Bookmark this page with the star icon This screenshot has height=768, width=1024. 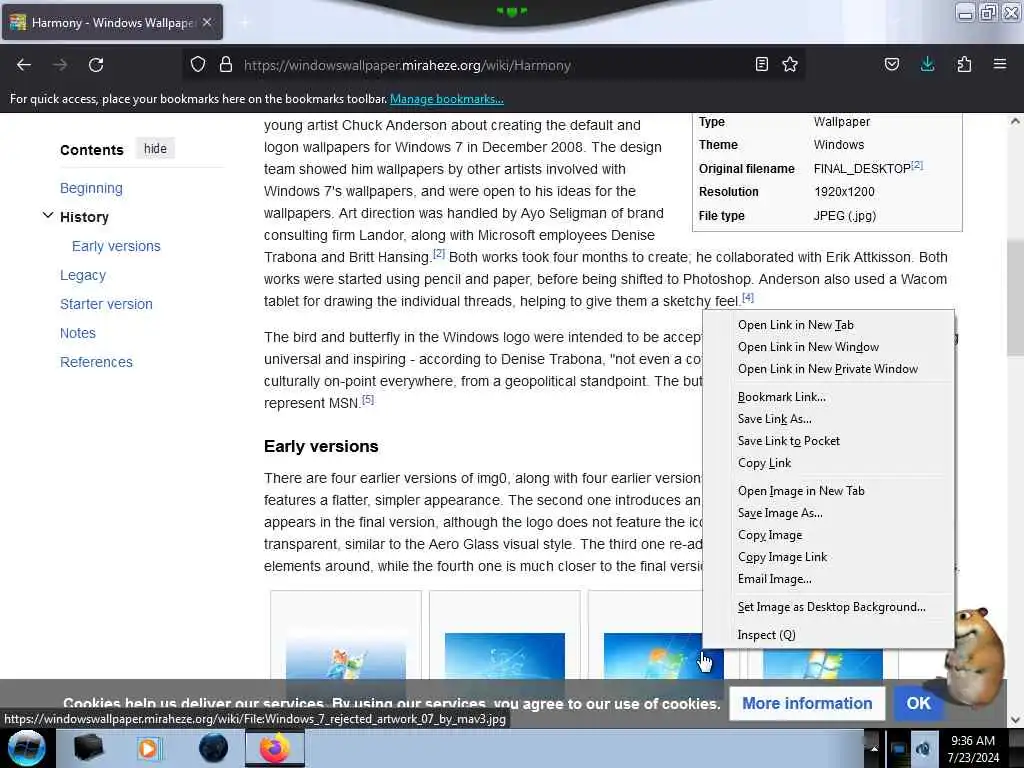pyautogui.click(x=790, y=65)
